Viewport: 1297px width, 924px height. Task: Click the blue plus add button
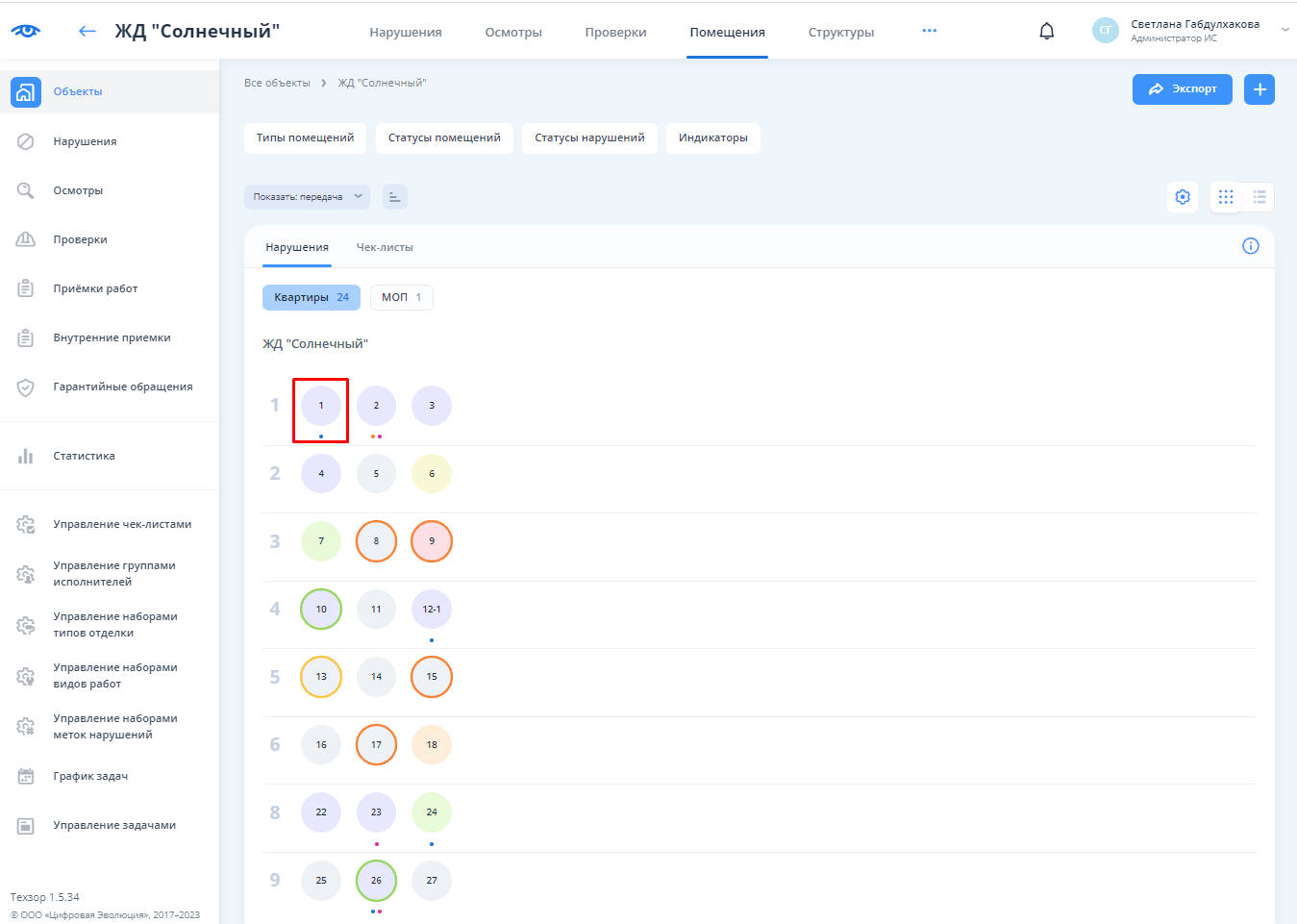1259,89
